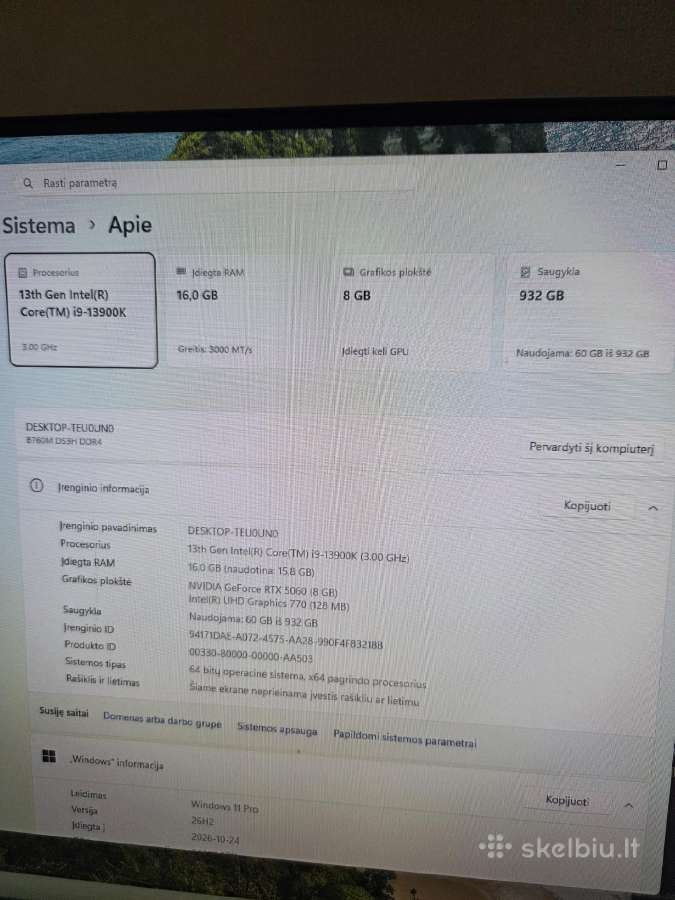The image size is (675, 900).
Task: Focus the 'Rasti parametrą' search field
Action: [x=218, y=183]
